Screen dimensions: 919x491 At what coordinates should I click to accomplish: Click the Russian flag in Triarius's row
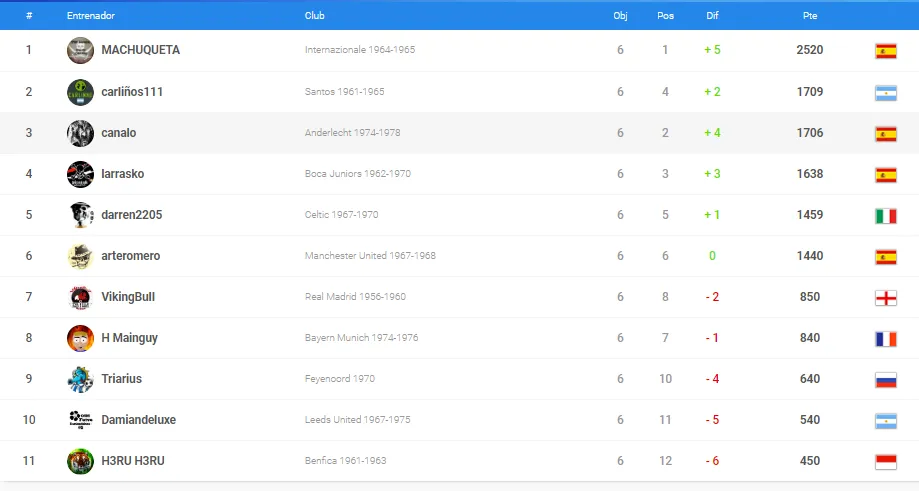[886, 380]
